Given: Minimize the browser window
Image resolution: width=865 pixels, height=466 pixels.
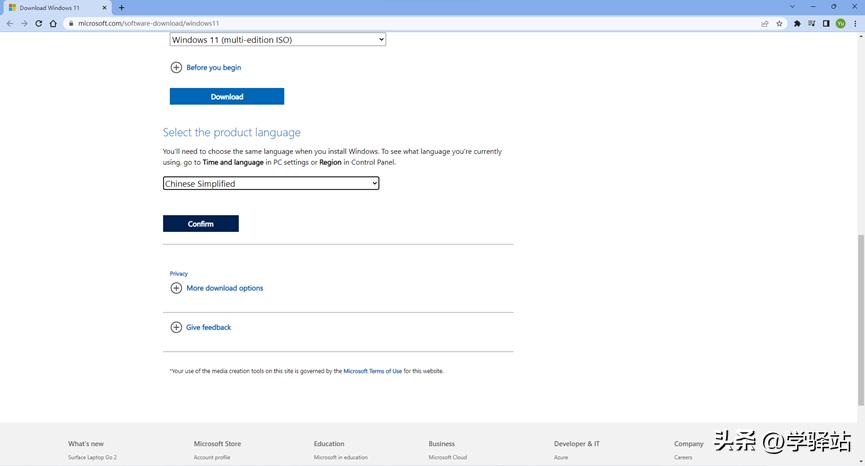Looking at the screenshot, I should click(x=813, y=7).
